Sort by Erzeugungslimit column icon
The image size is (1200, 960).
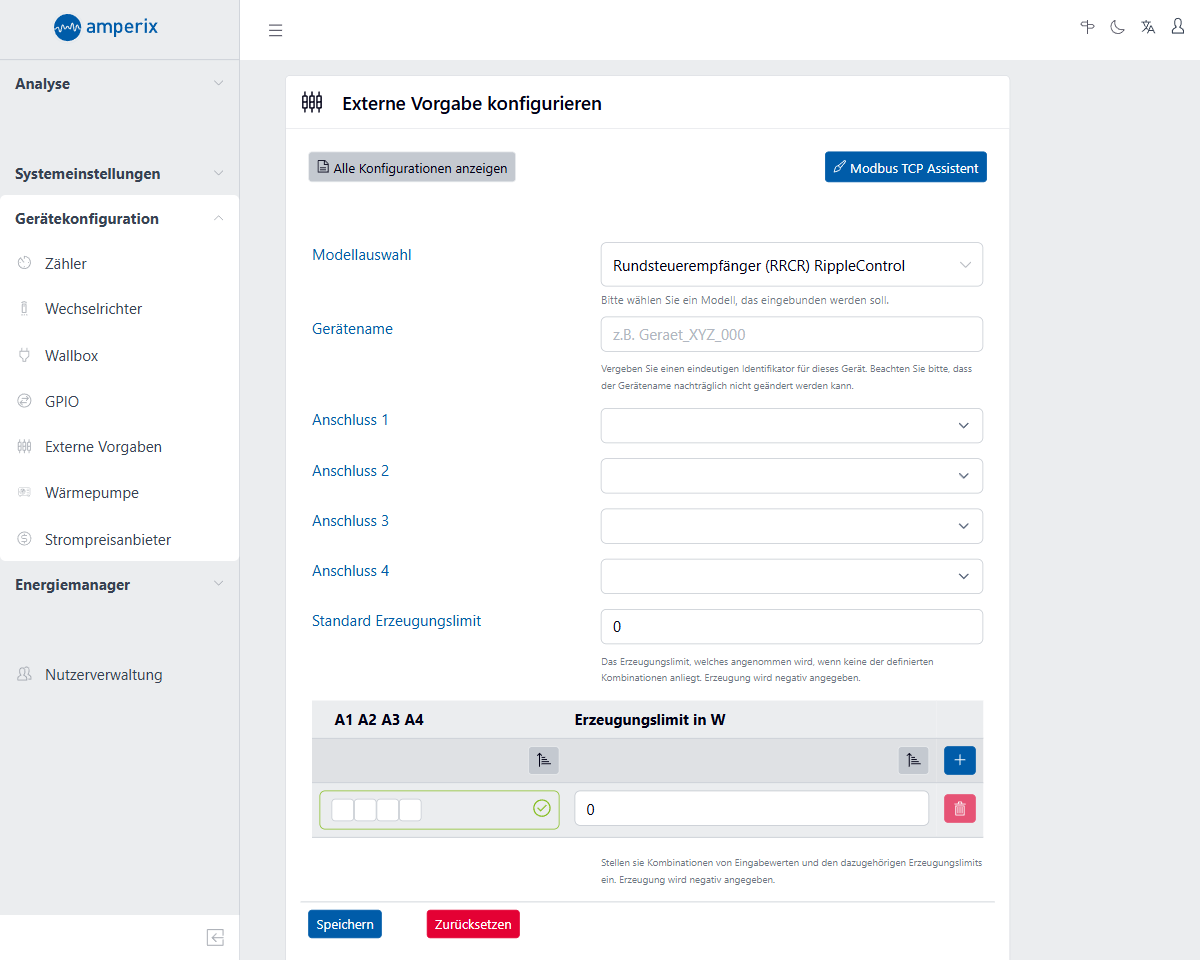912,760
